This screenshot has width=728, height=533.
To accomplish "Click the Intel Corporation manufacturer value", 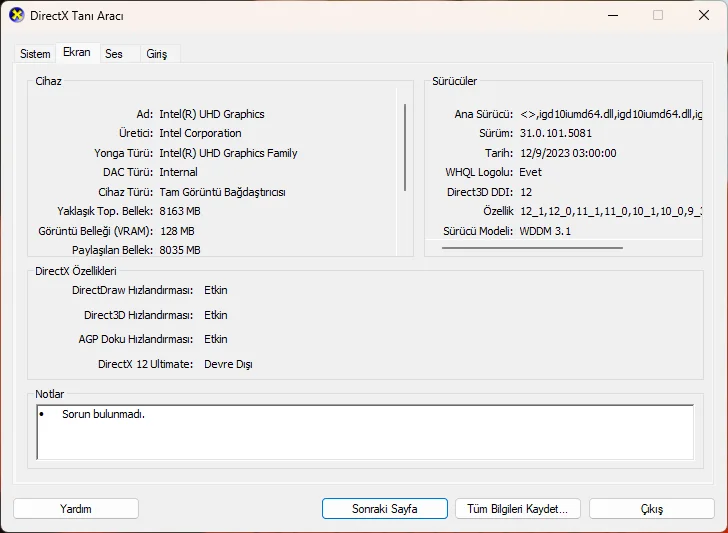I will (200, 133).
